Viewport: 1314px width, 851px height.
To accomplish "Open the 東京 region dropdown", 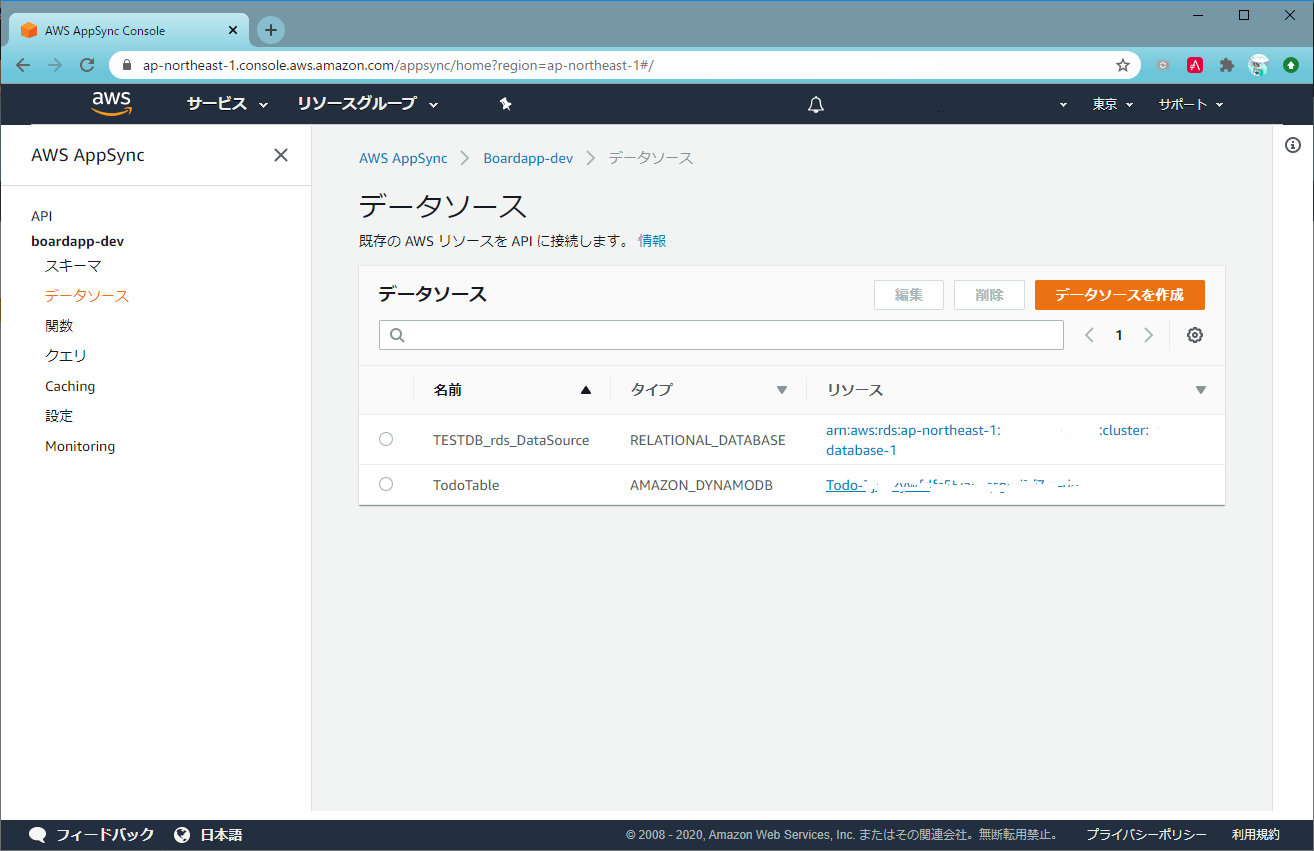I will (x=1113, y=104).
